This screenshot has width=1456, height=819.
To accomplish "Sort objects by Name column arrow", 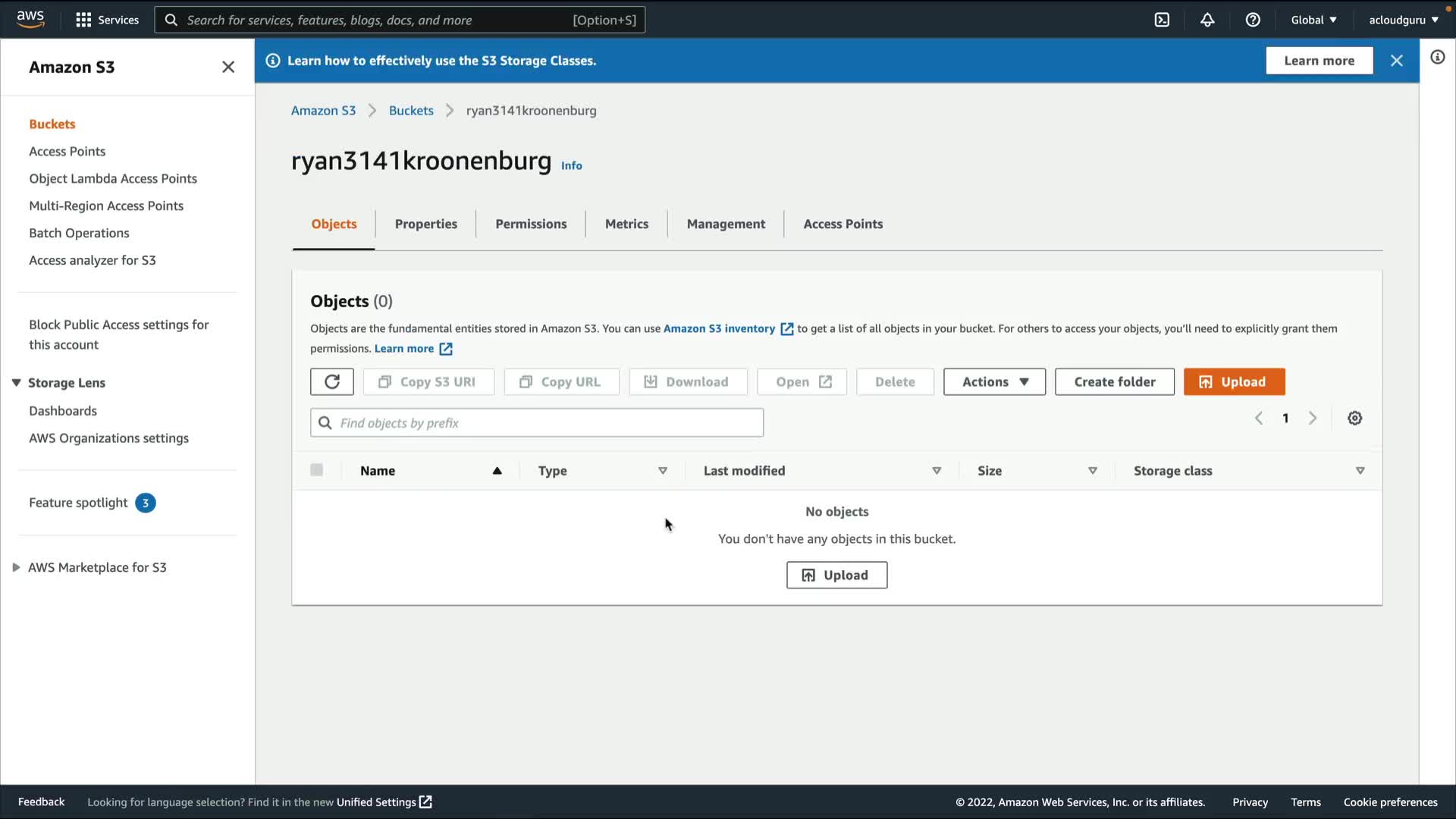I will click(x=497, y=471).
